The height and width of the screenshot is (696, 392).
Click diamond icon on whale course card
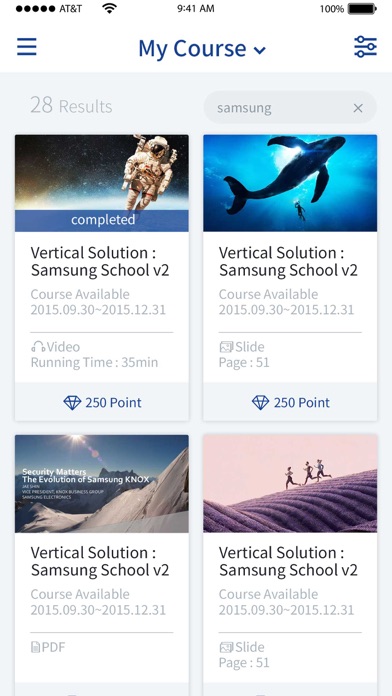coord(260,403)
